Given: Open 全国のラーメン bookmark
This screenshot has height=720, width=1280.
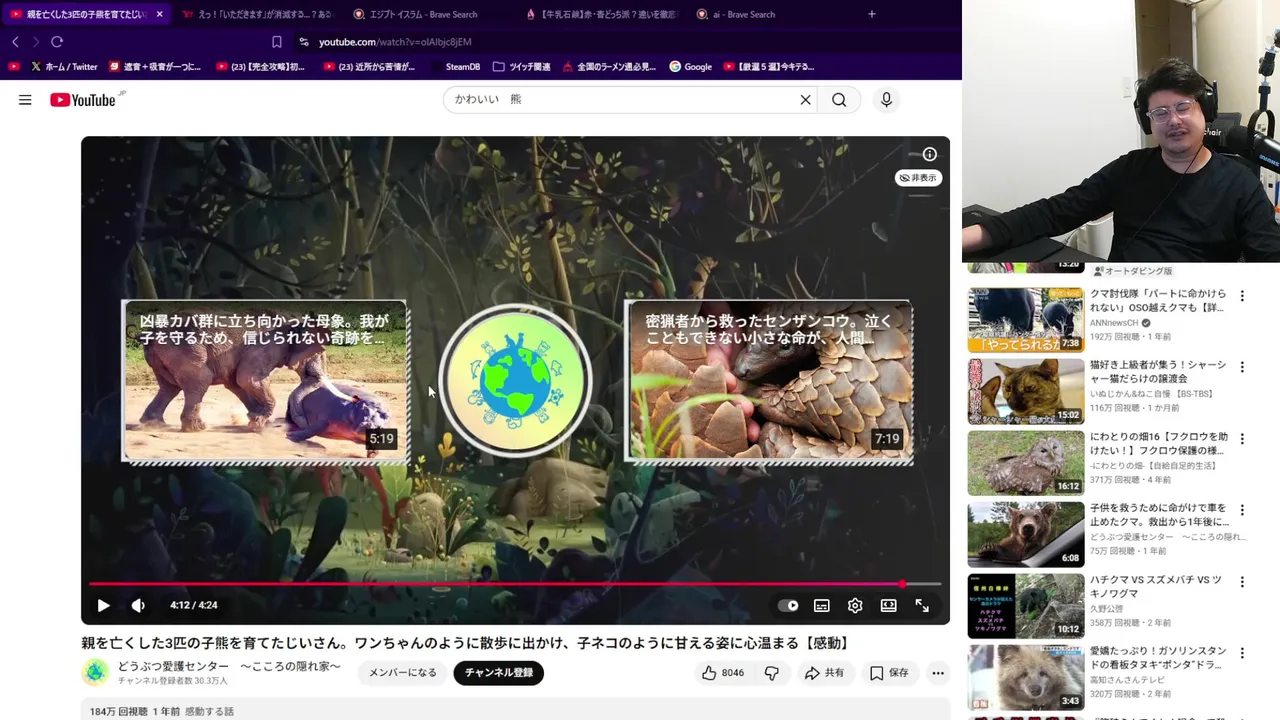Looking at the screenshot, I should pos(608,67).
